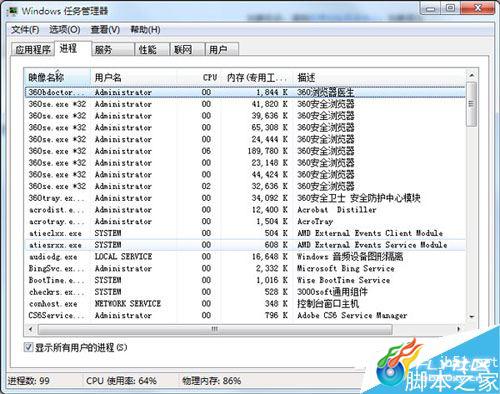Toggle 显示所有用户的进程 checkbox
This screenshot has height=394, width=500.
pos(29,347)
